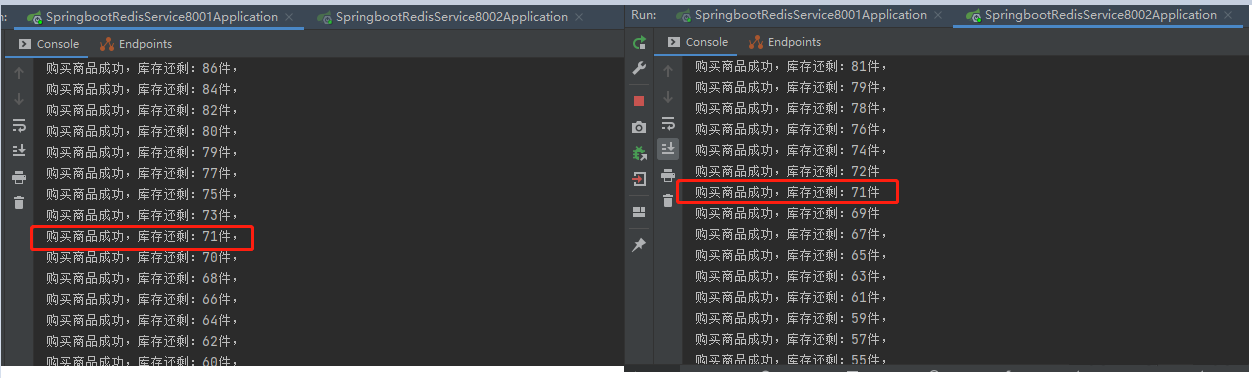Click up-arrow stack trace icon in right console

pyautogui.click(x=668, y=71)
